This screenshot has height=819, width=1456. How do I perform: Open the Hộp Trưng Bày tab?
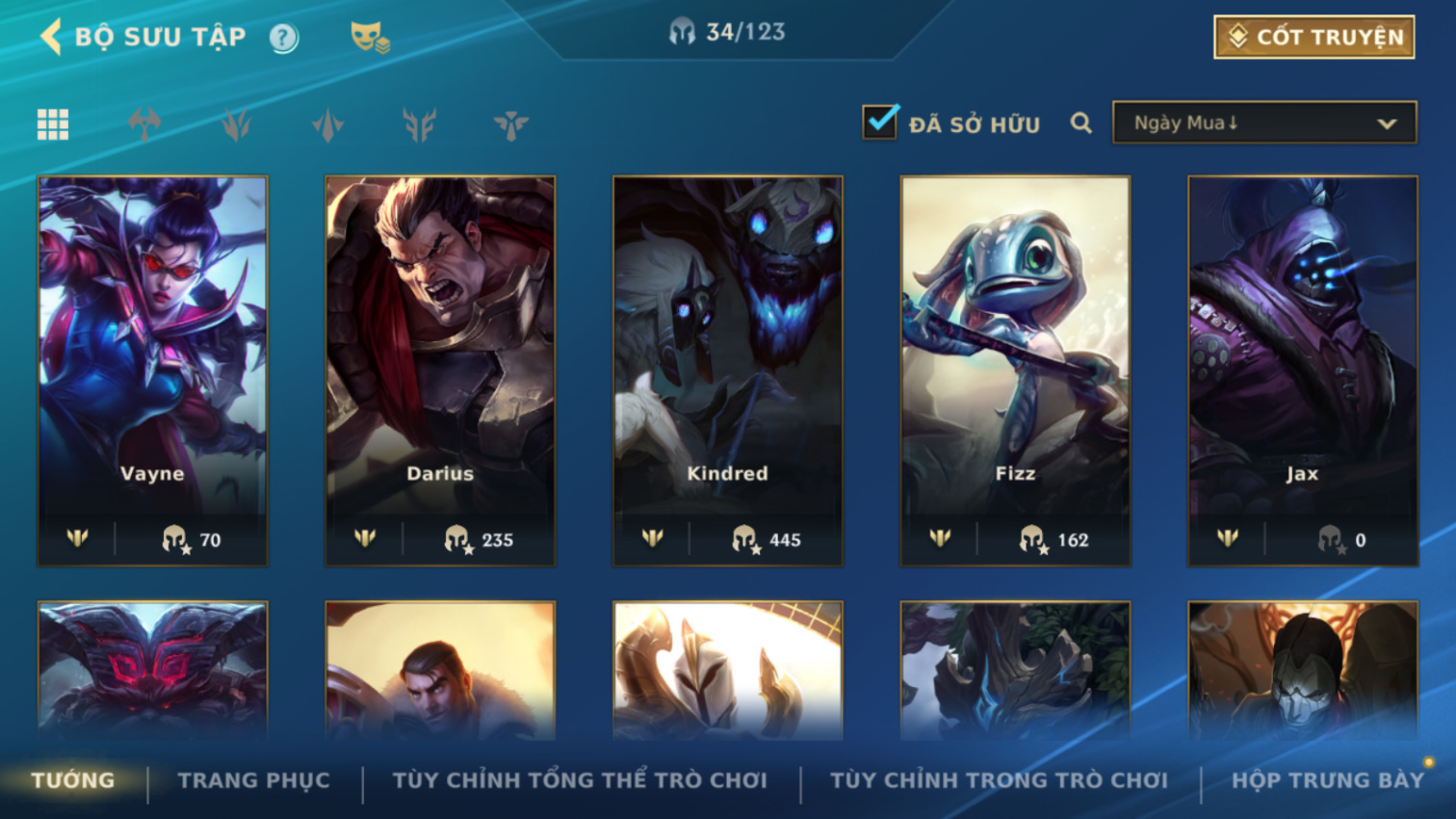point(1328,780)
